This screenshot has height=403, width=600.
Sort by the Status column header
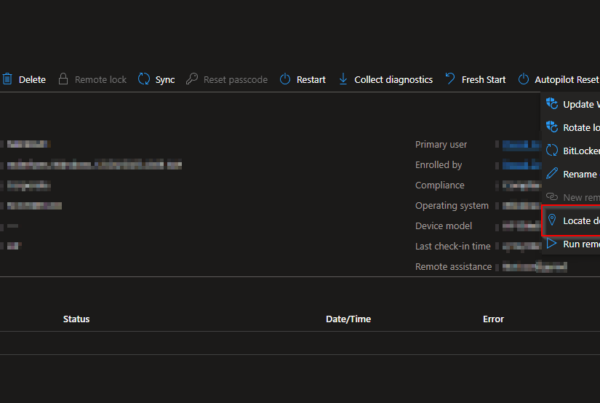pyautogui.click(x=76, y=319)
